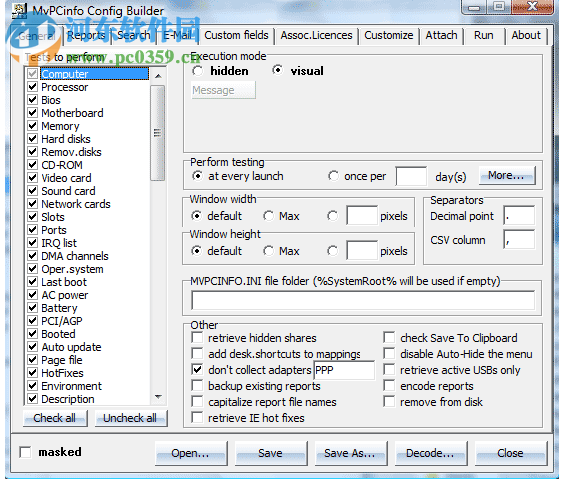571x486 pixels.
Task: Uncheck the HotFixes test
Action: [32, 373]
